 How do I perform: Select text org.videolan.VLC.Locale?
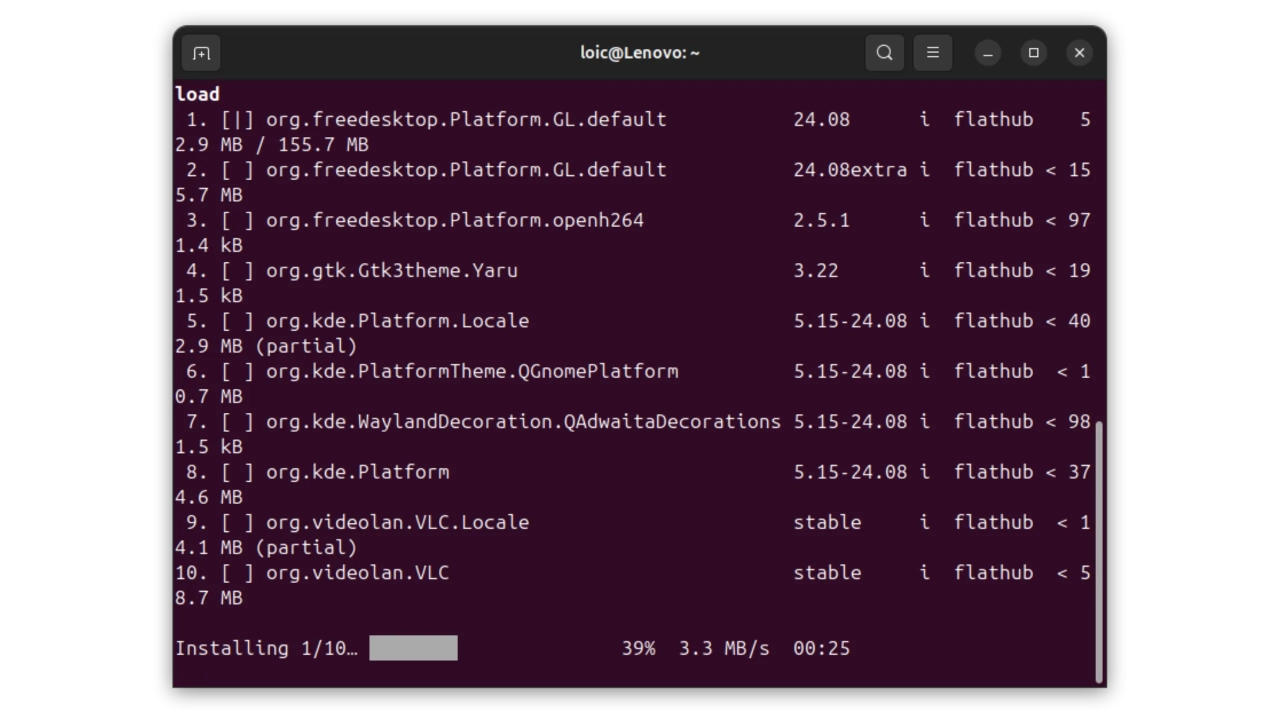pos(398,522)
